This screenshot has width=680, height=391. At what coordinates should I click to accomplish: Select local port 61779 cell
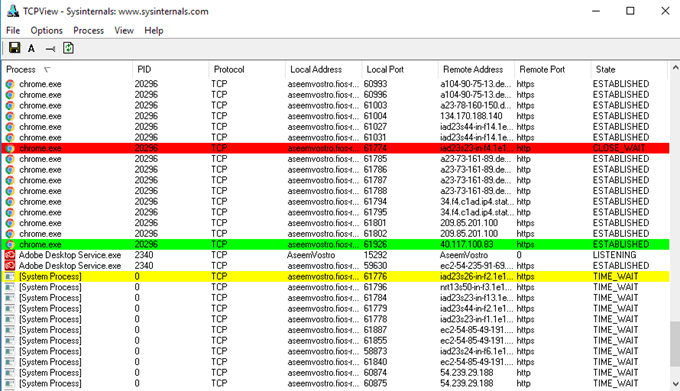376,309
